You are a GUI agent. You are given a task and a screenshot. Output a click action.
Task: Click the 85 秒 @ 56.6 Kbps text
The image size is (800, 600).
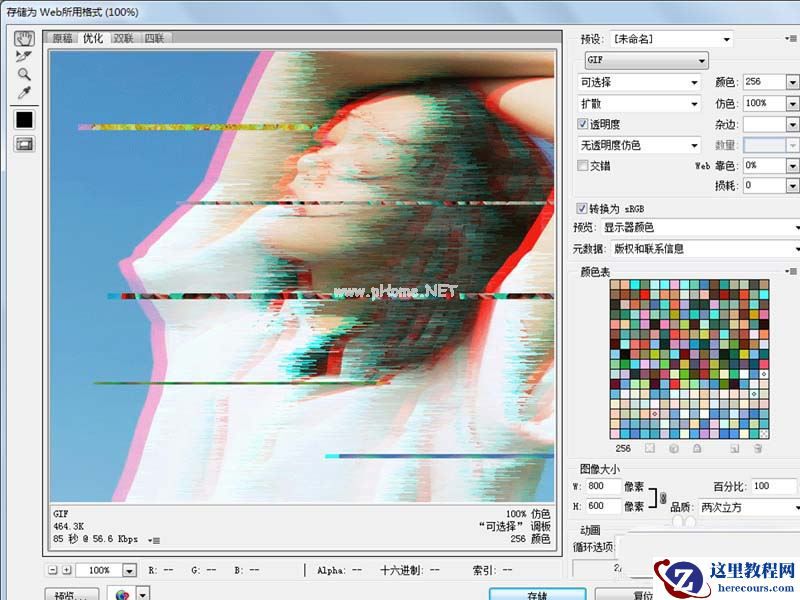95,539
